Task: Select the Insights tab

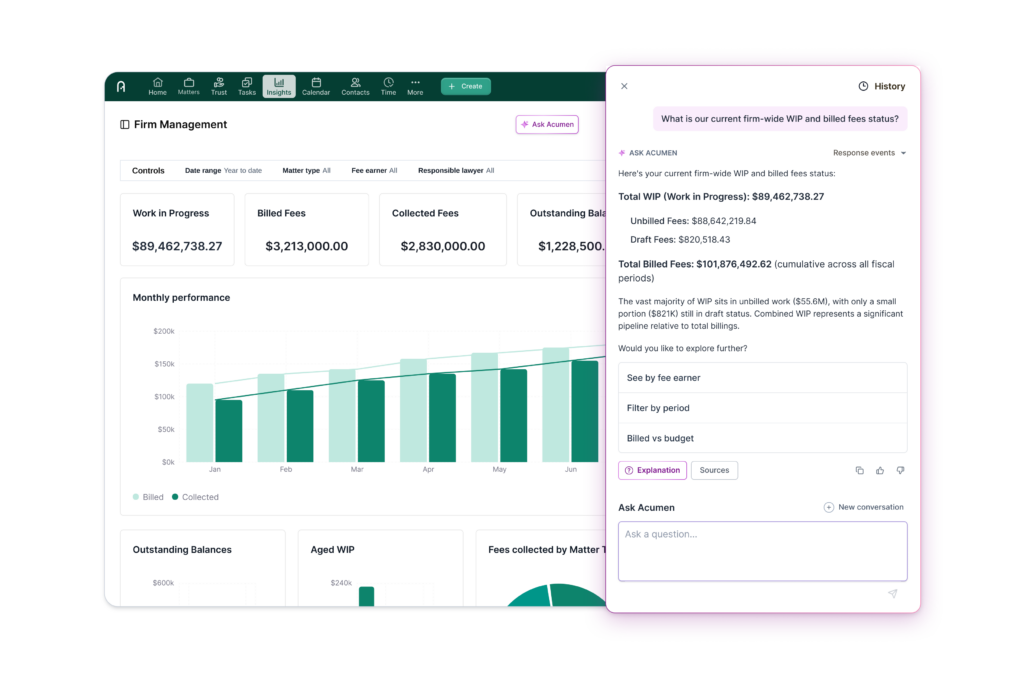Action: coord(279,86)
